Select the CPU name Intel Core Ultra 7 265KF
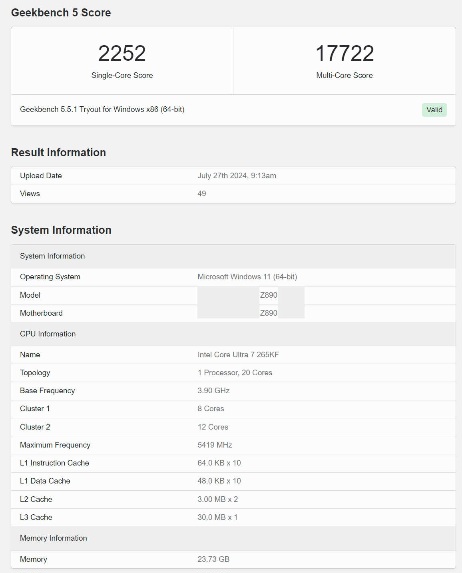This screenshot has height=573, width=462. (238, 354)
